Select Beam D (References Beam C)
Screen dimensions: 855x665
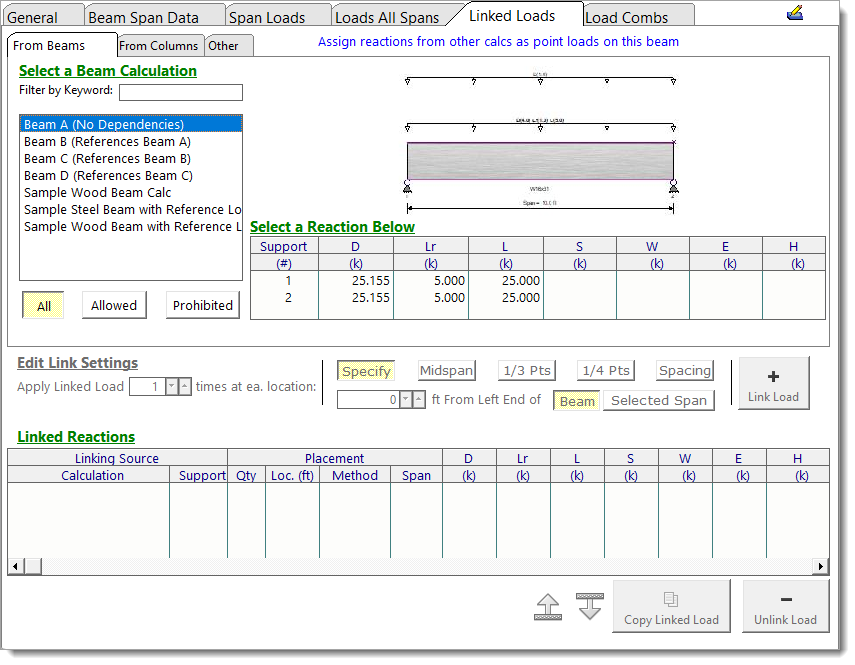click(131, 176)
